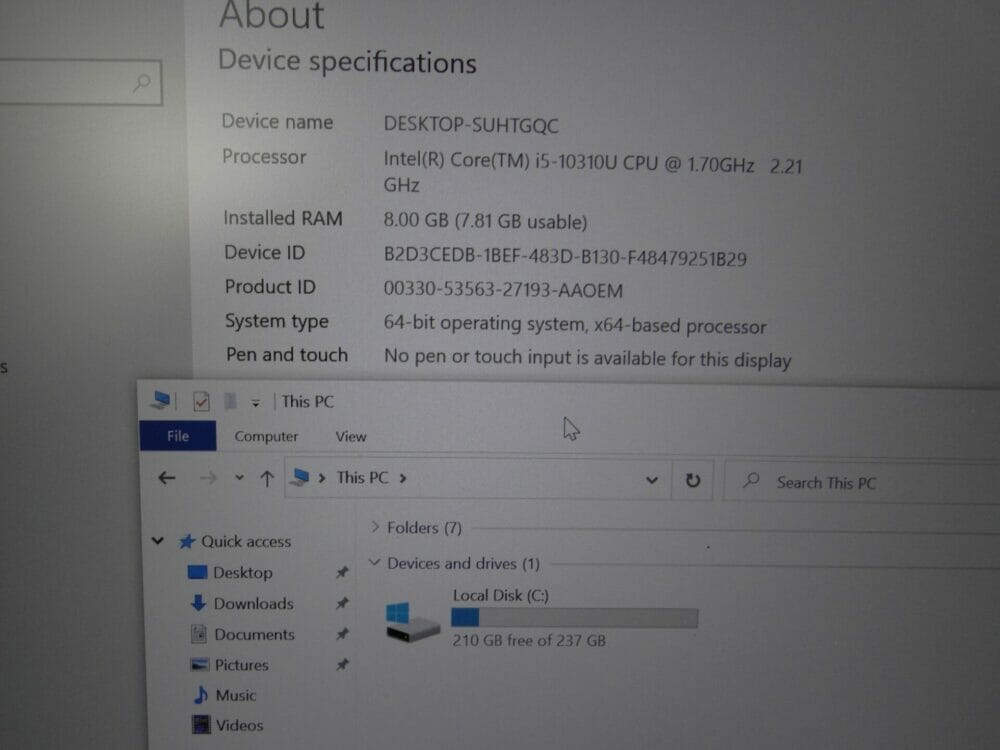Open the address bar history dropdown

(651, 480)
